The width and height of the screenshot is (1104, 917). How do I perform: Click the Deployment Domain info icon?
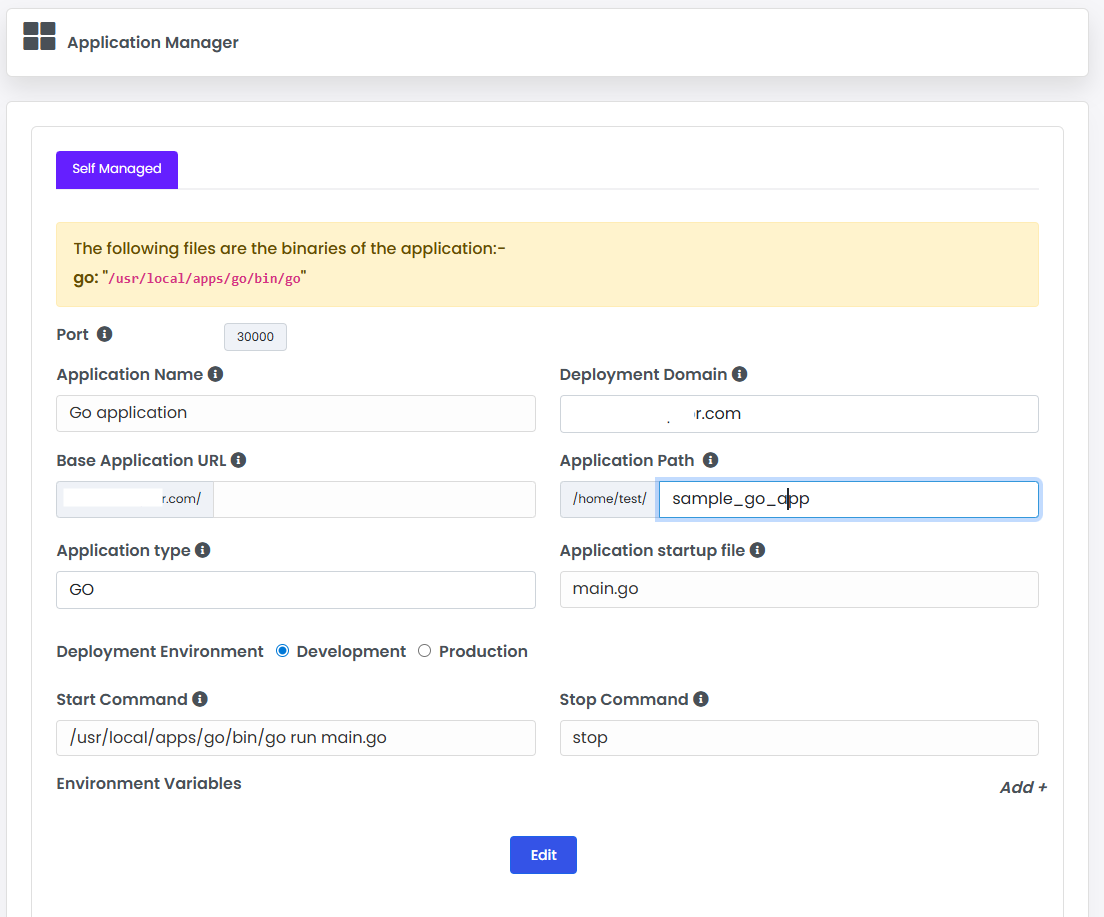(x=739, y=375)
